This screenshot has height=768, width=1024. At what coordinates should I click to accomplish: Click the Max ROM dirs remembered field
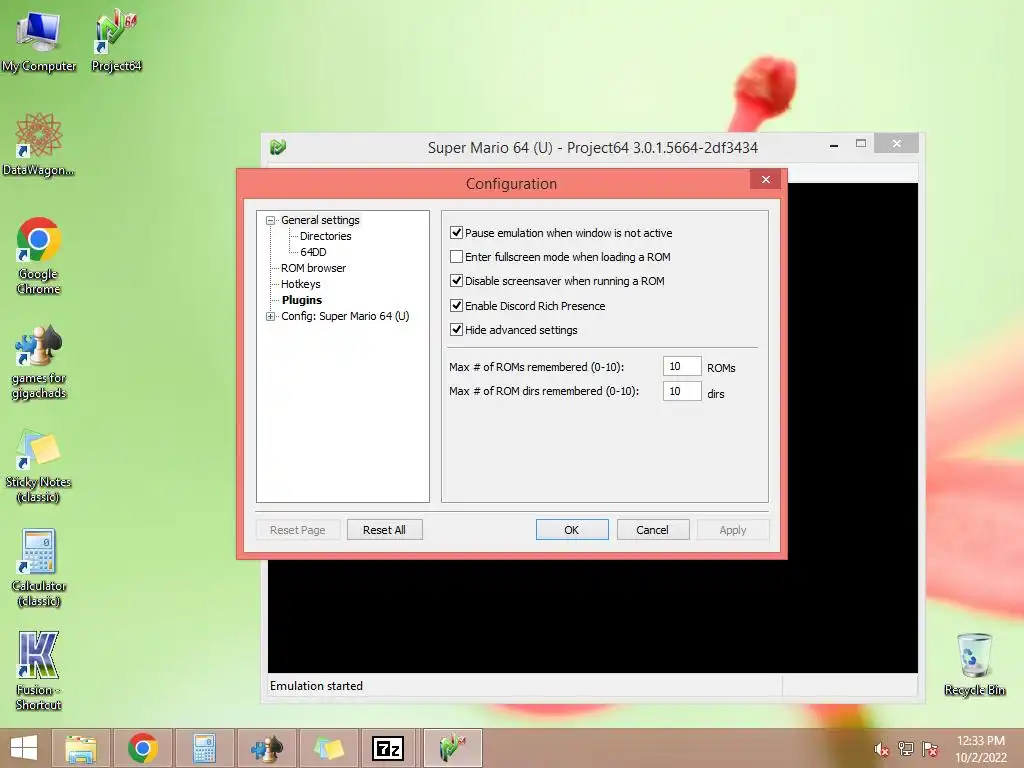[x=682, y=391]
